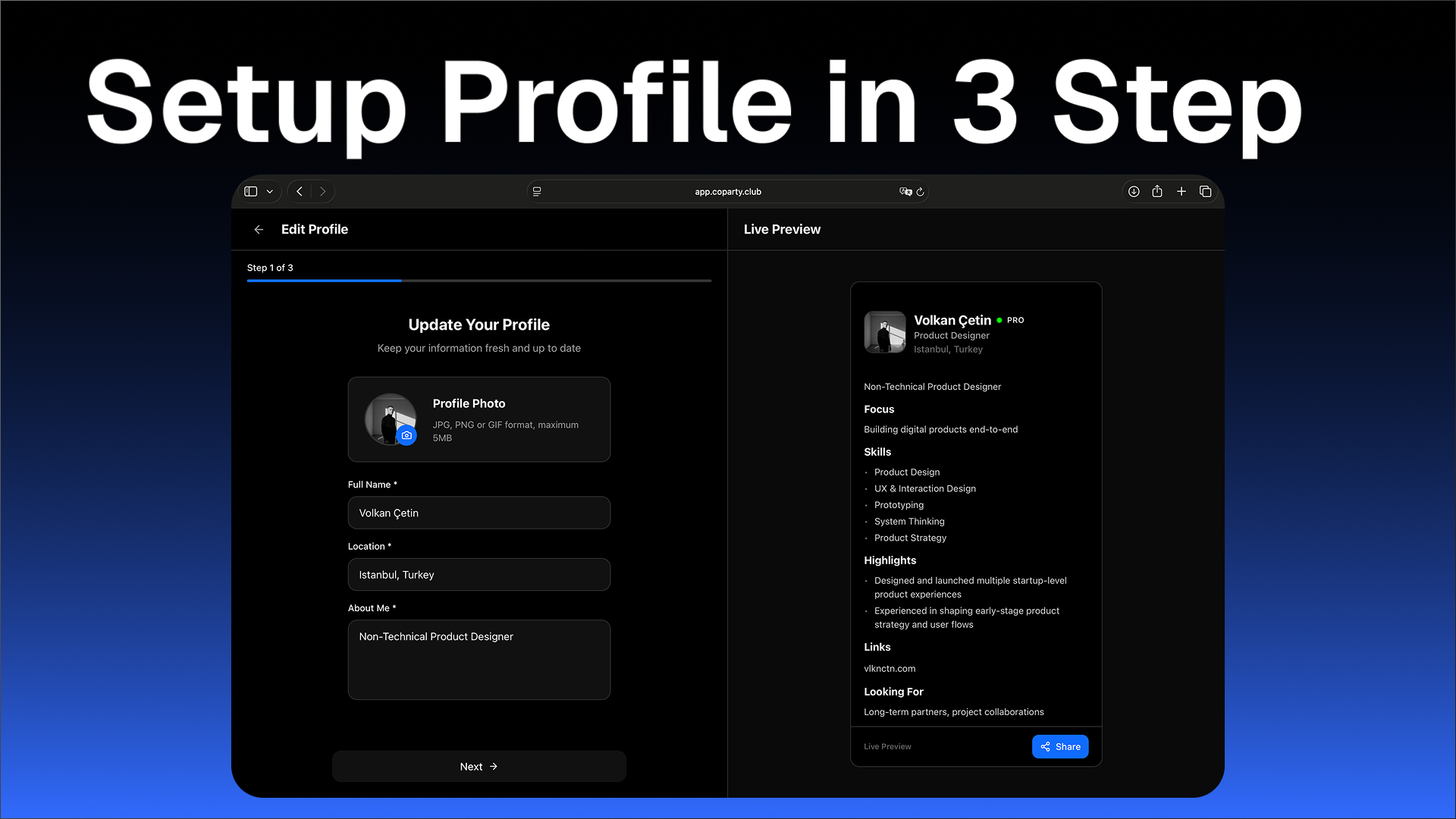Click the green online status dot beside Volkan Çetin
Image resolution: width=1456 pixels, height=819 pixels.
[999, 320]
